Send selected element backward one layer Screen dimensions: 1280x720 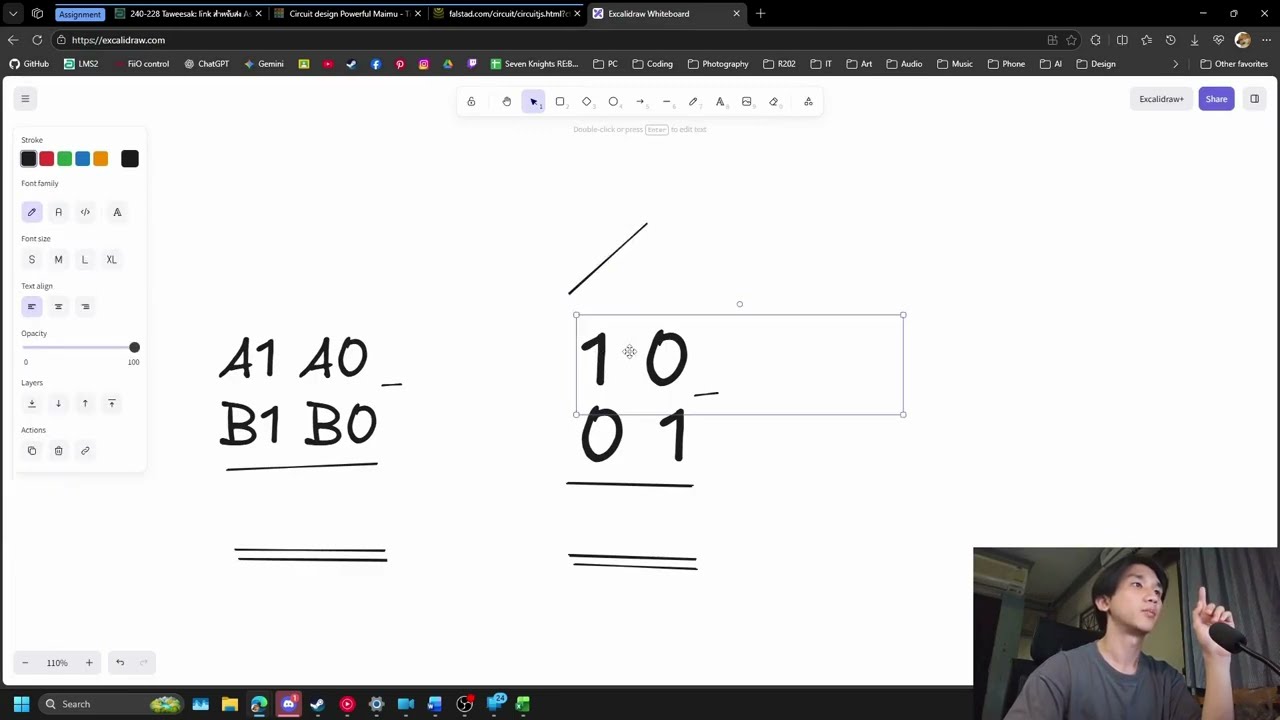[58, 403]
